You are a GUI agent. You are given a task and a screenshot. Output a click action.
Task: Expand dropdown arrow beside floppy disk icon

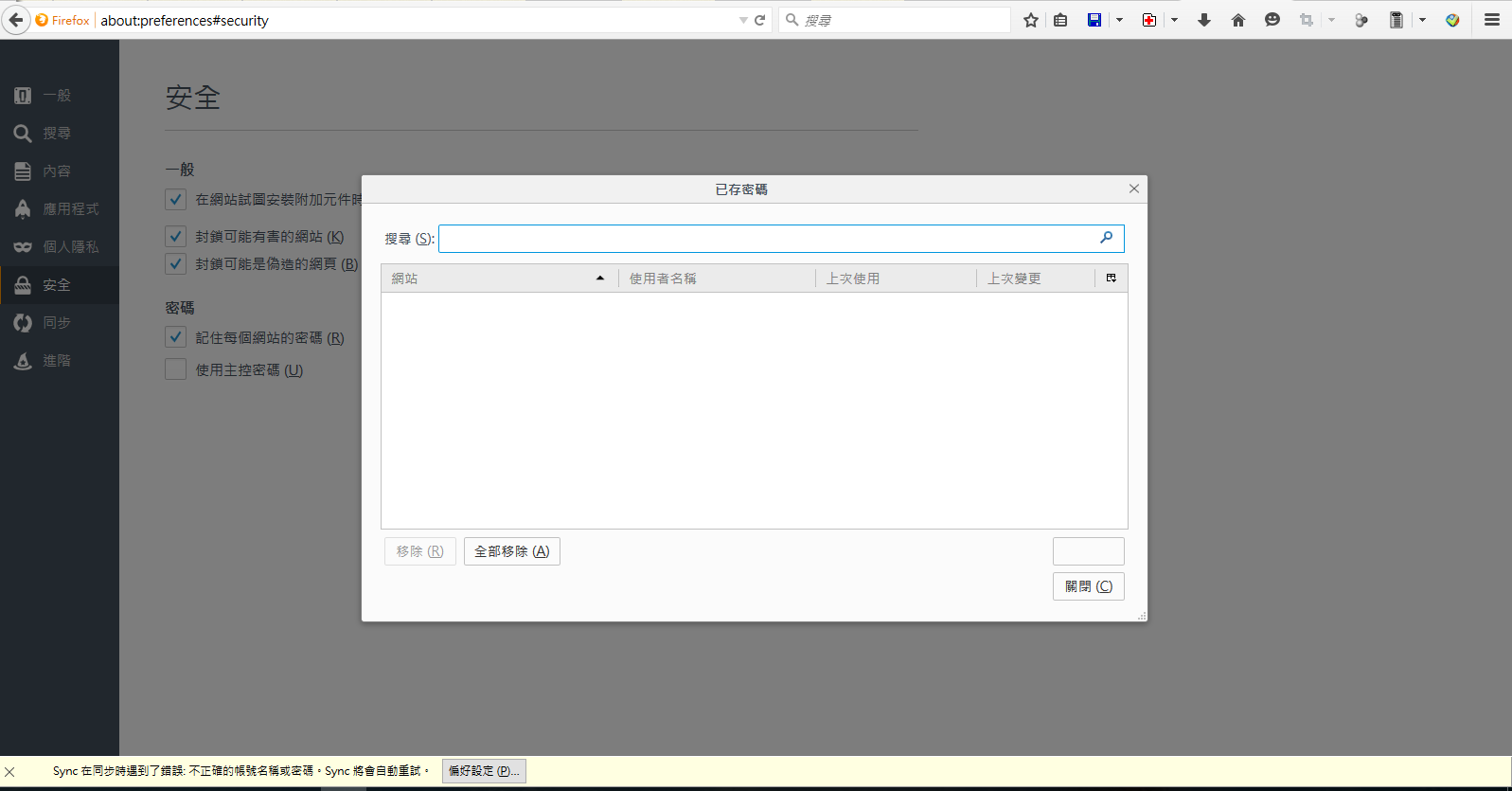(x=1119, y=20)
